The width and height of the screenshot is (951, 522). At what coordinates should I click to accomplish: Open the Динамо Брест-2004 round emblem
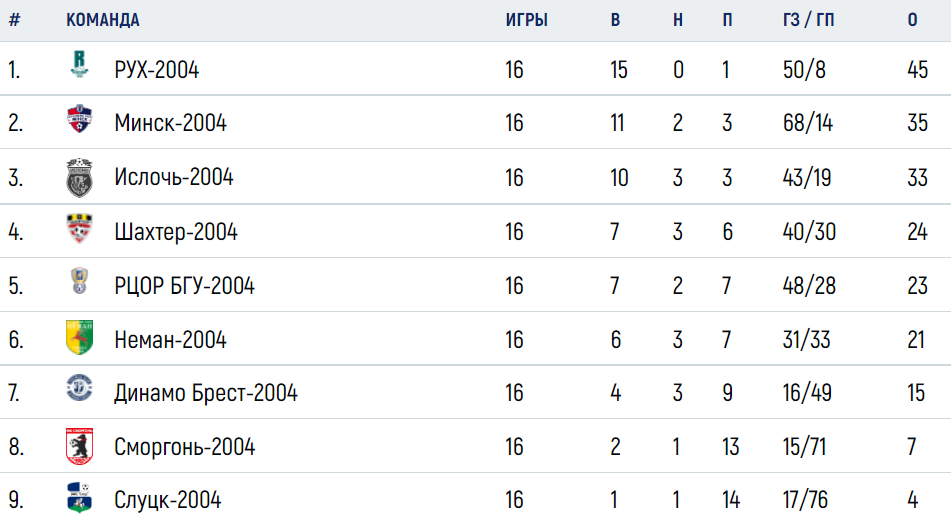(79, 388)
